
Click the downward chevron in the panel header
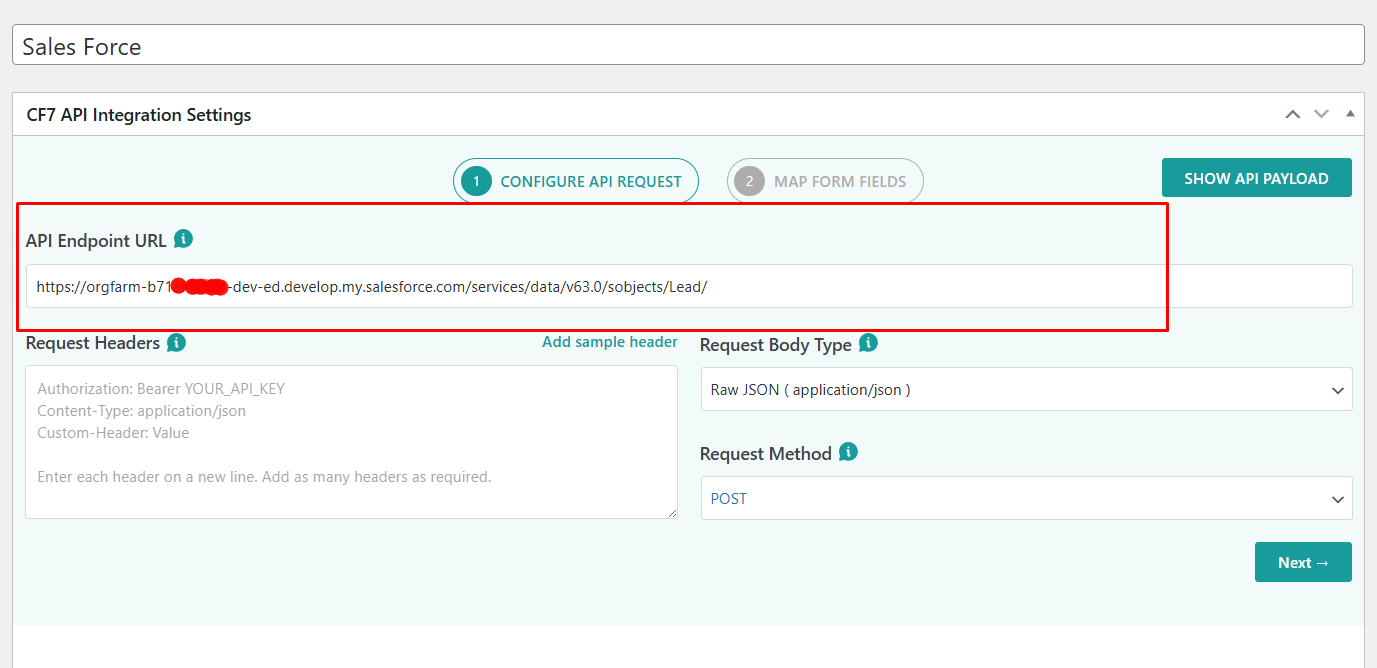pos(1321,114)
